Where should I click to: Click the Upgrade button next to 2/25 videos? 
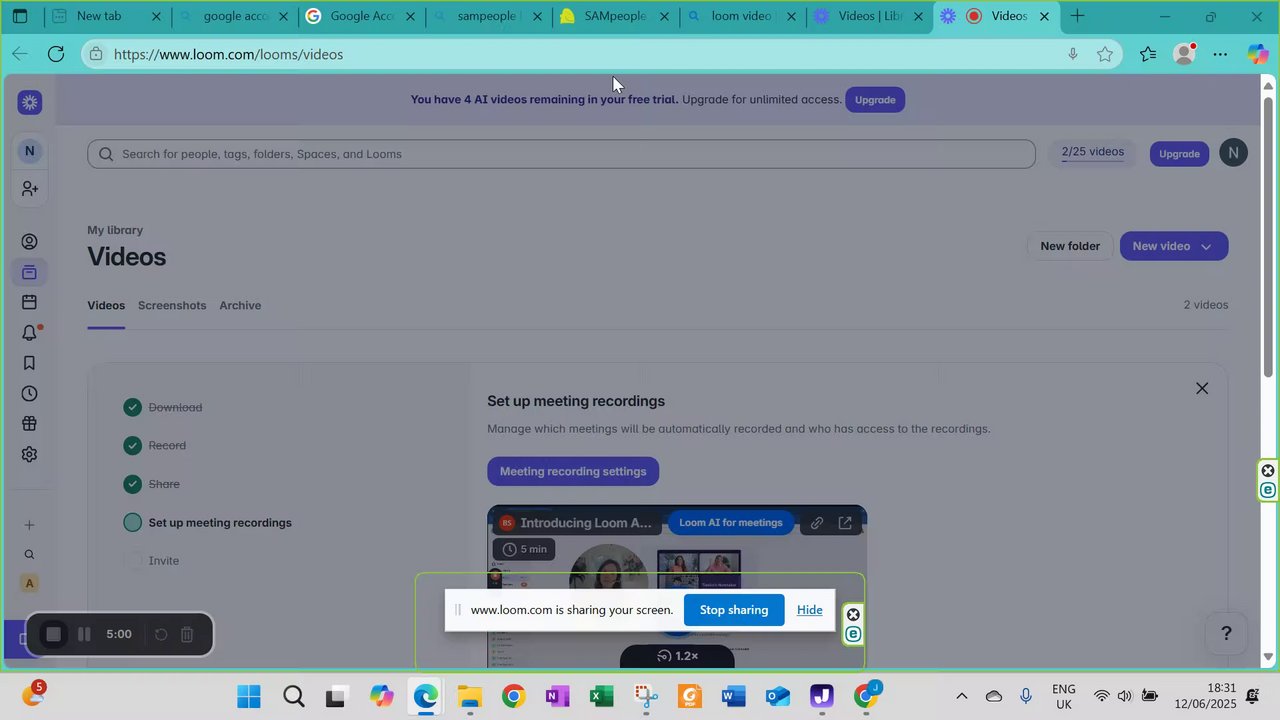coord(1179,153)
